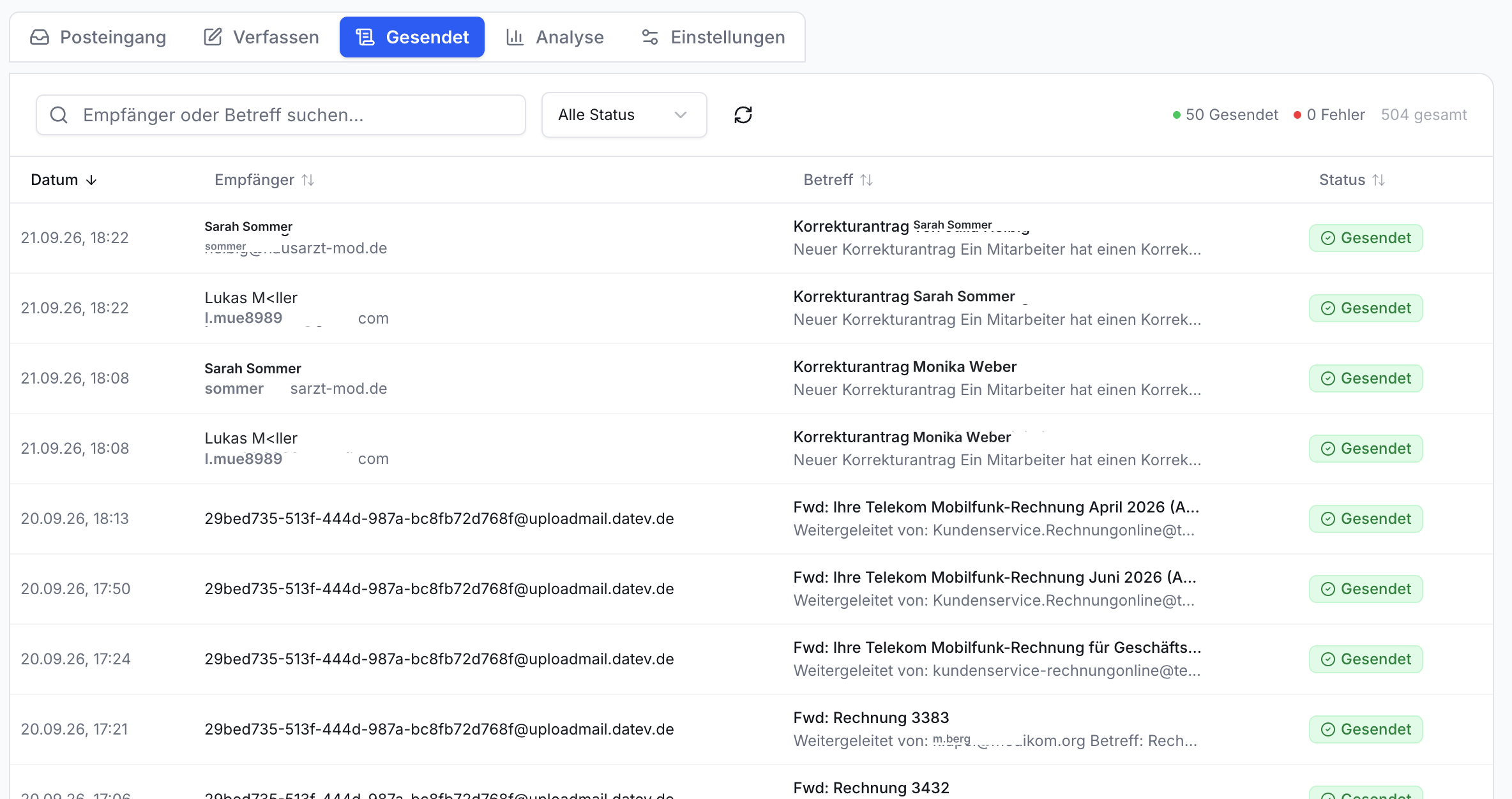Image resolution: width=1512 pixels, height=799 pixels.
Task: Focus the Empfänger oder Betreff search field
Action: (x=281, y=115)
